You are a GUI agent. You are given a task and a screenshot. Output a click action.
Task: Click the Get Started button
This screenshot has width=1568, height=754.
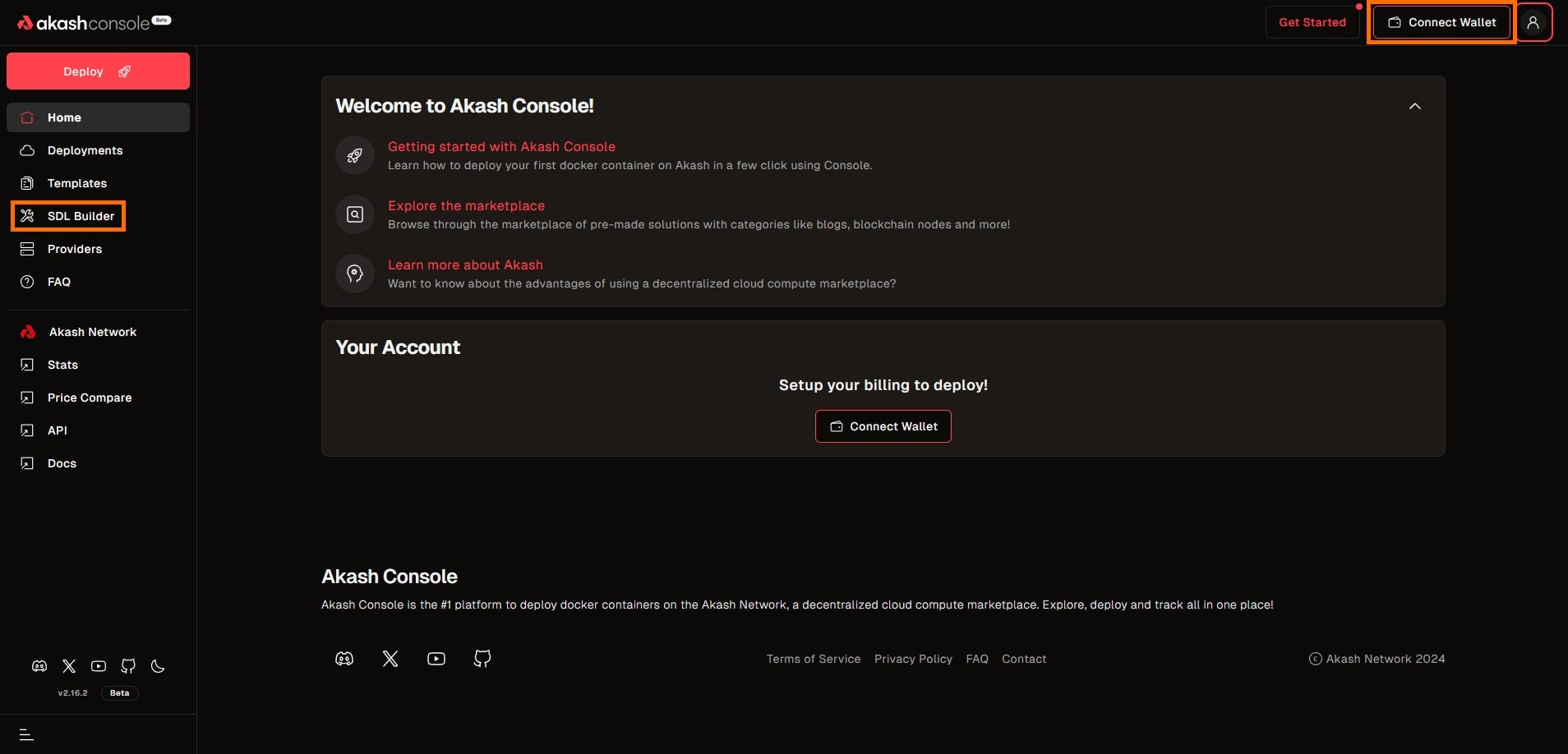click(1312, 22)
